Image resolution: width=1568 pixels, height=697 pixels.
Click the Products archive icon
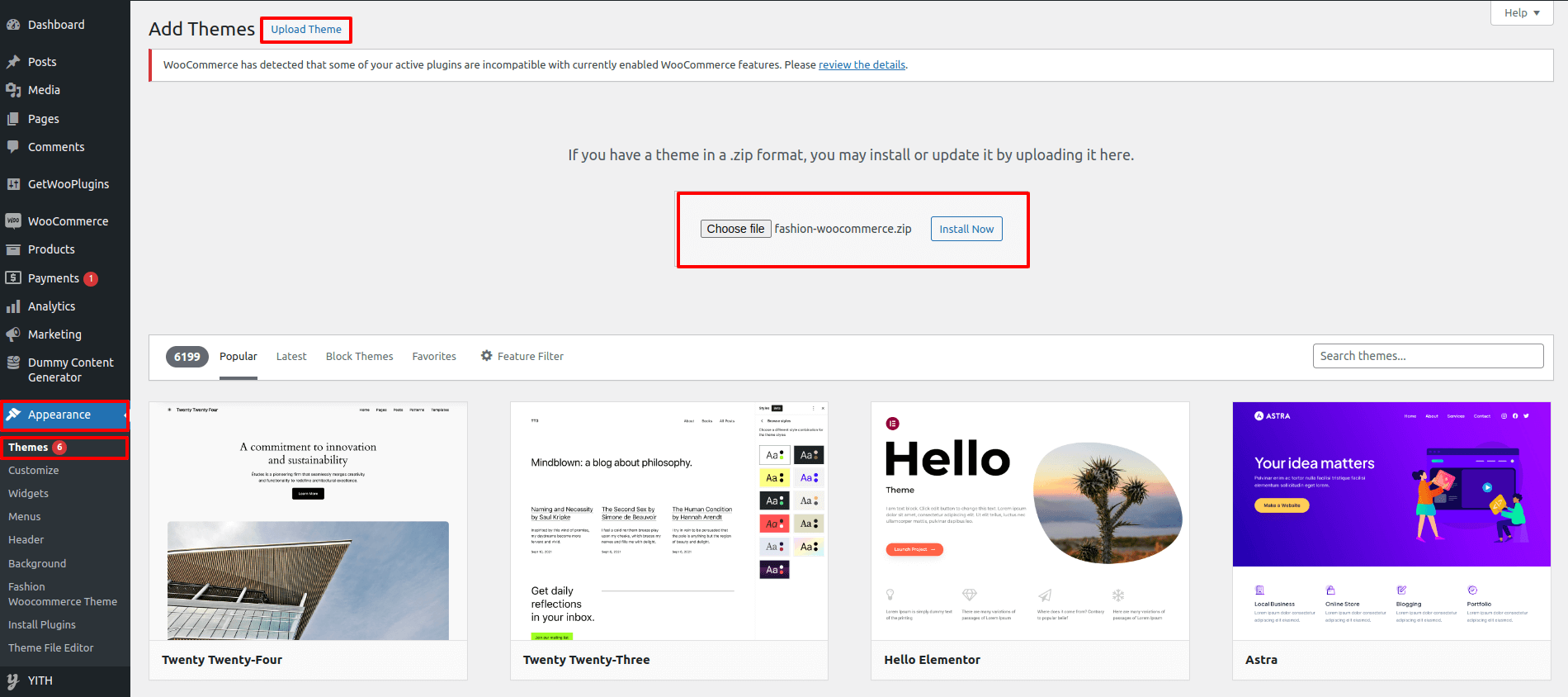(x=13, y=249)
